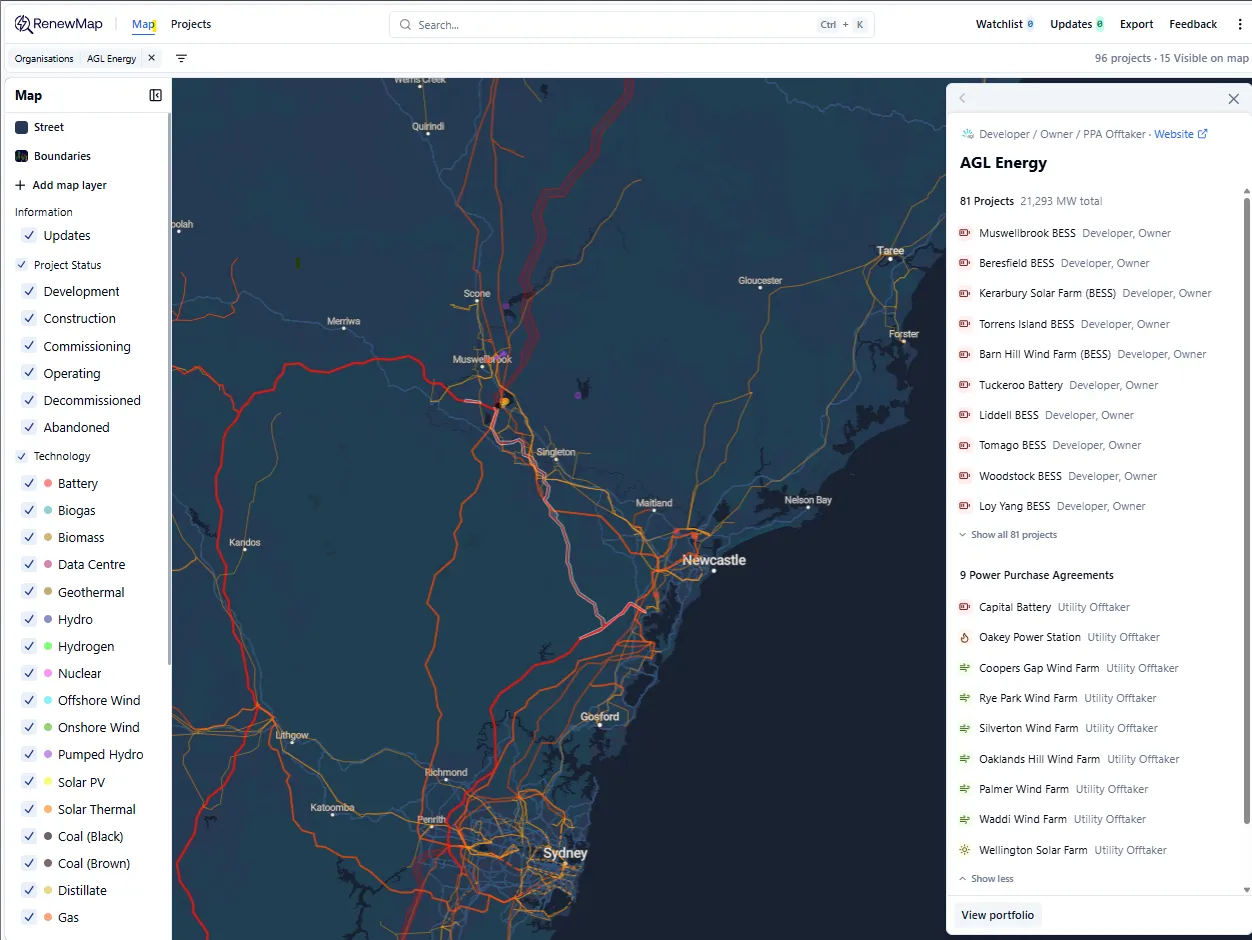Uncheck the Battery technology filter

pyautogui.click(x=29, y=483)
